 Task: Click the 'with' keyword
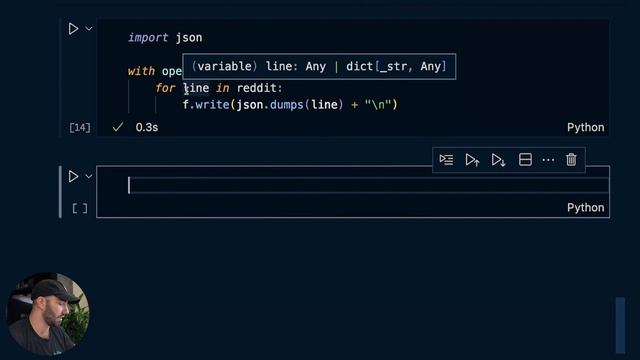coord(141,71)
